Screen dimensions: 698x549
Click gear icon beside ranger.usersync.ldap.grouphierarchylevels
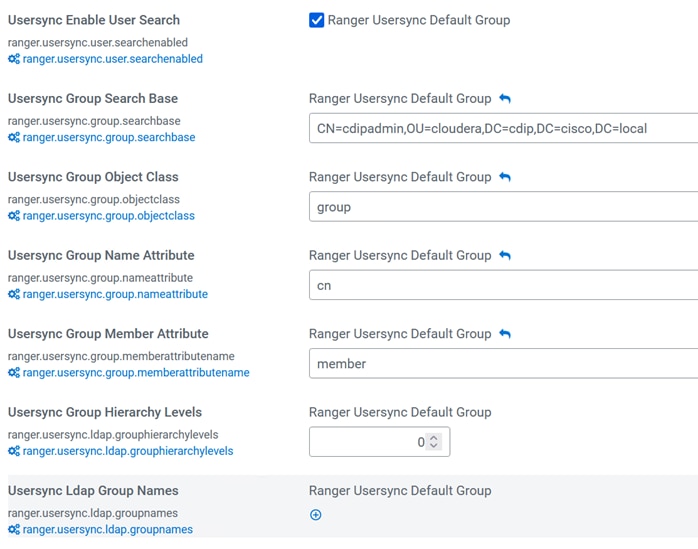[14, 451]
